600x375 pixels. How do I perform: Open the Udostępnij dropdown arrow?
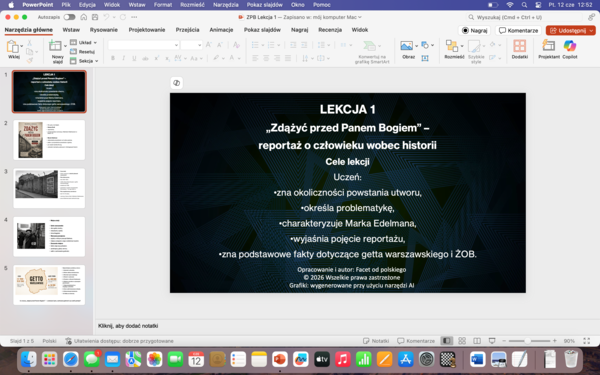coord(591,31)
